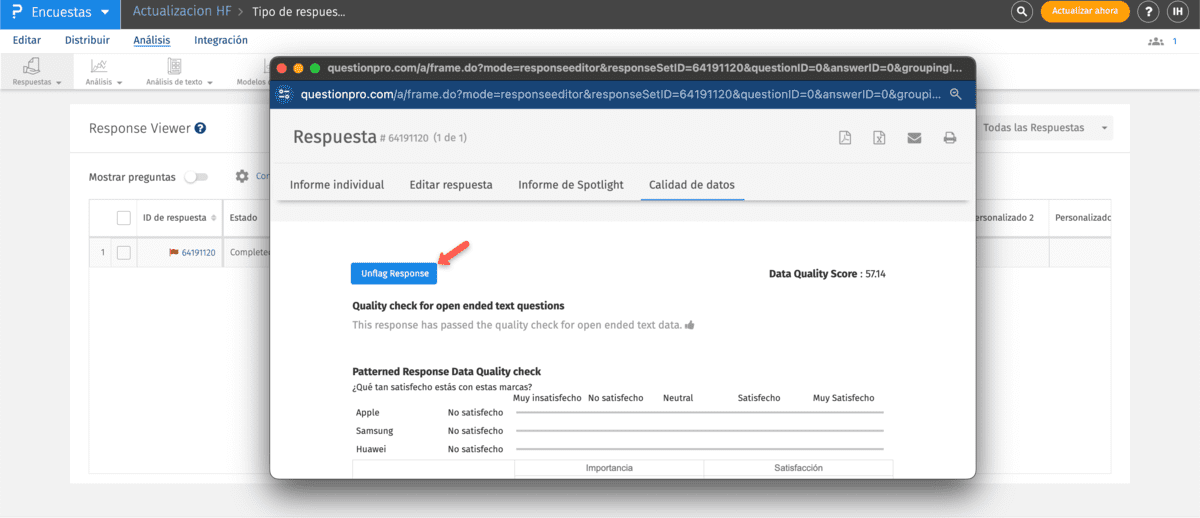Click the Patterned Response Data Quality check heading
Viewport: 1200px width, 518px height.
tap(447, 372)
